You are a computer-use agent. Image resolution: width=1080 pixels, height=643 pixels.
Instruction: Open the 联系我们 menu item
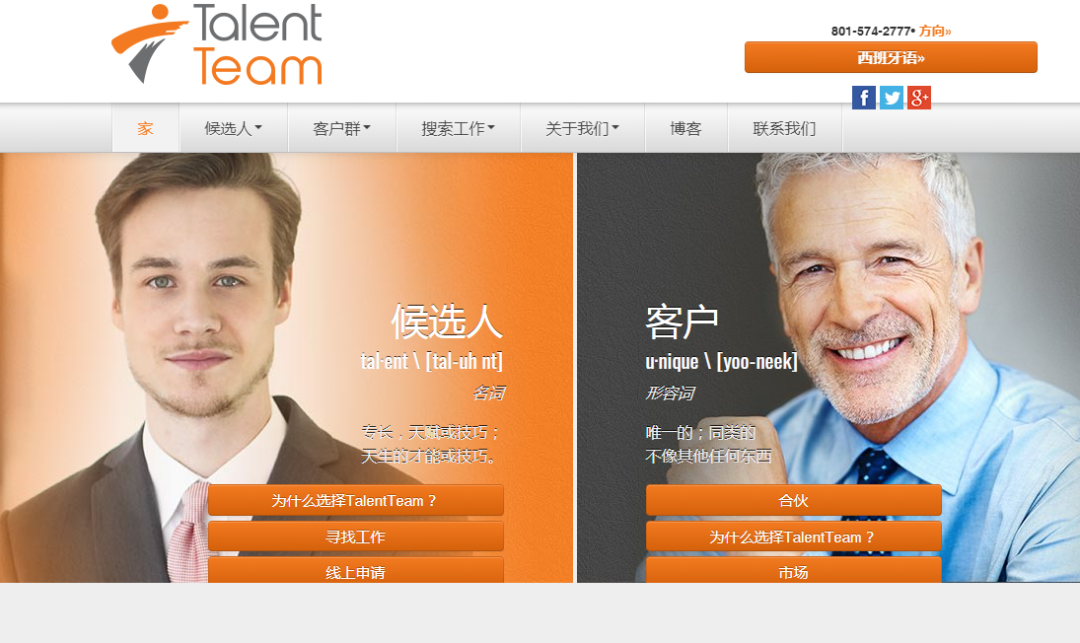click(785, 128)
